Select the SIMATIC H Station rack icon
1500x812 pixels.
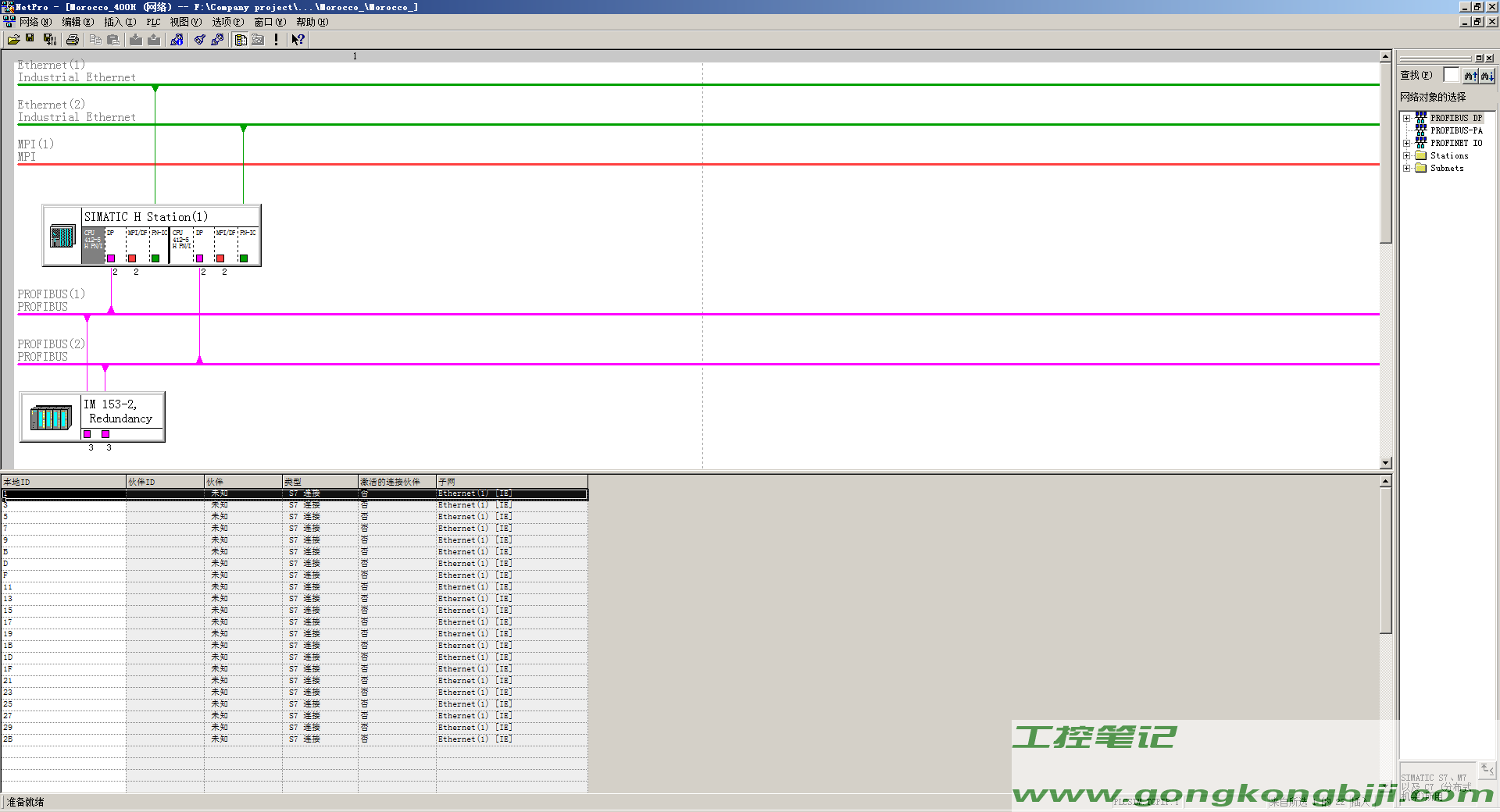tap(62, 236)
